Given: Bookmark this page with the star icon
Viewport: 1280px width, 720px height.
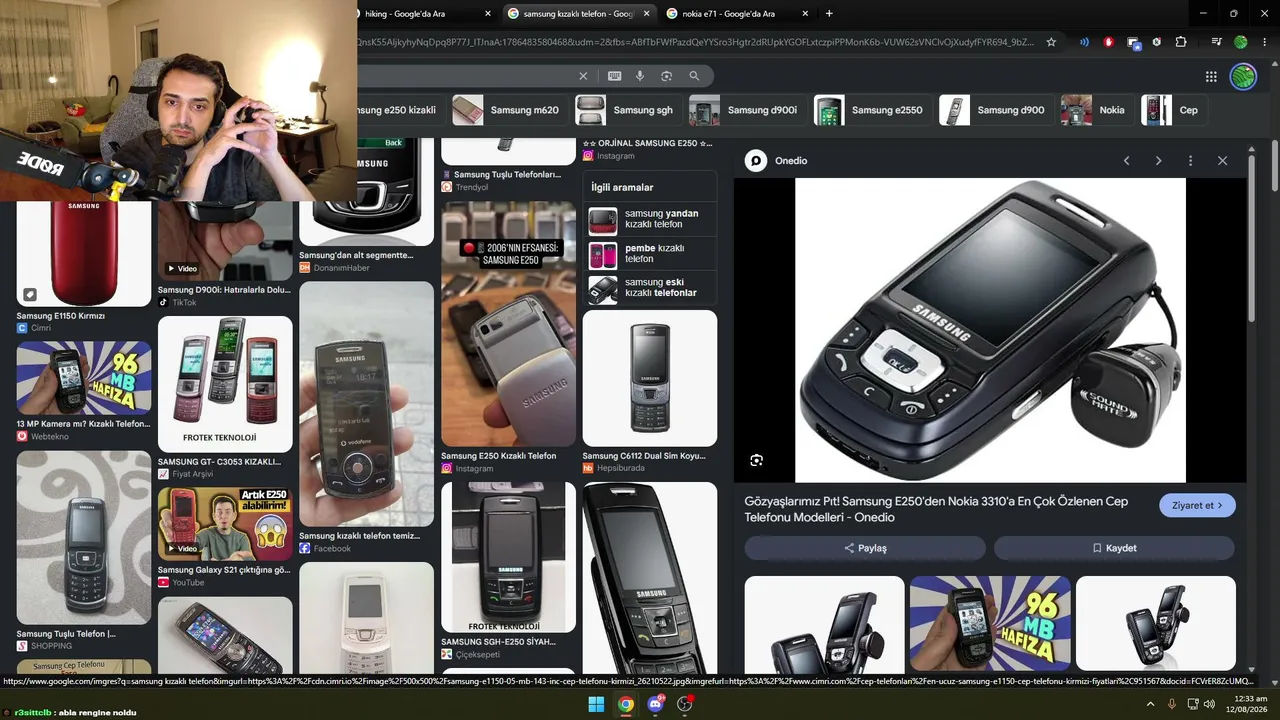Looking at the screenshot, I should (x=1051, y=42).
